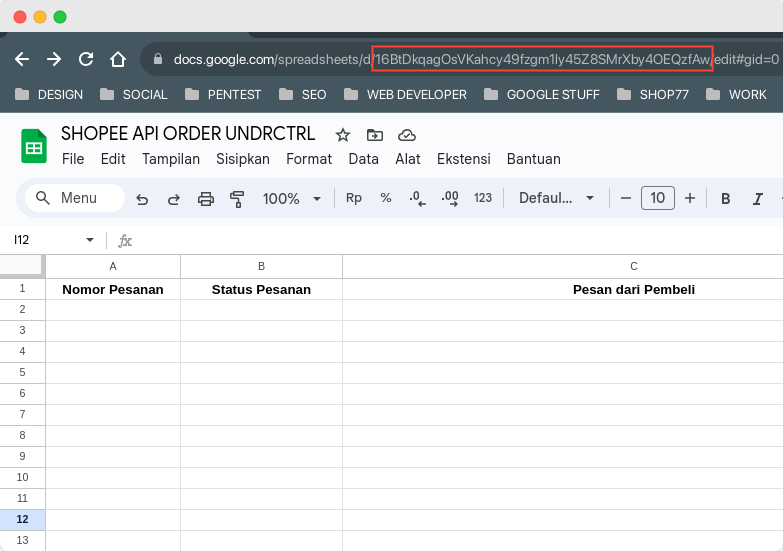783x551 pixels.
Task: Open the DESIGN bookmarks folder
Action: click(x=49, y=94)
